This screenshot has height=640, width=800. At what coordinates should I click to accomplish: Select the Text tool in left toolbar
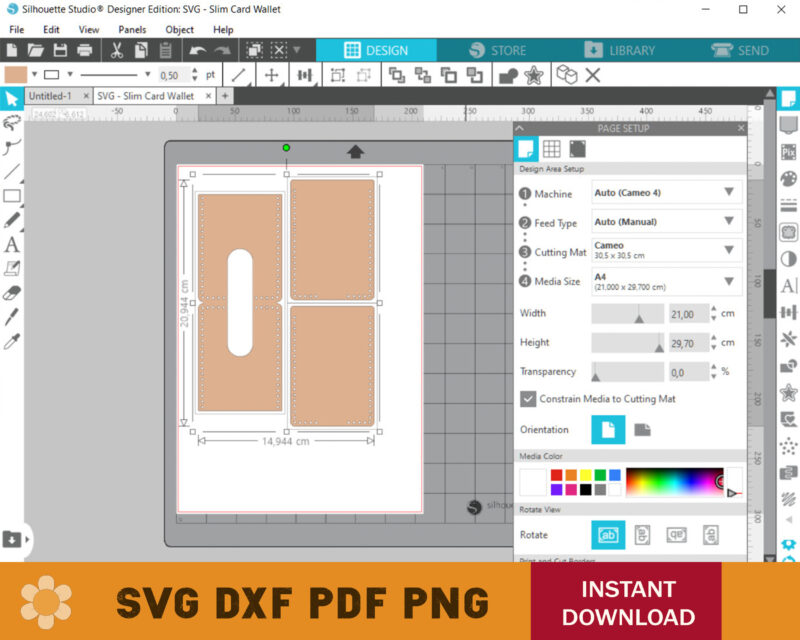point(12,244)
